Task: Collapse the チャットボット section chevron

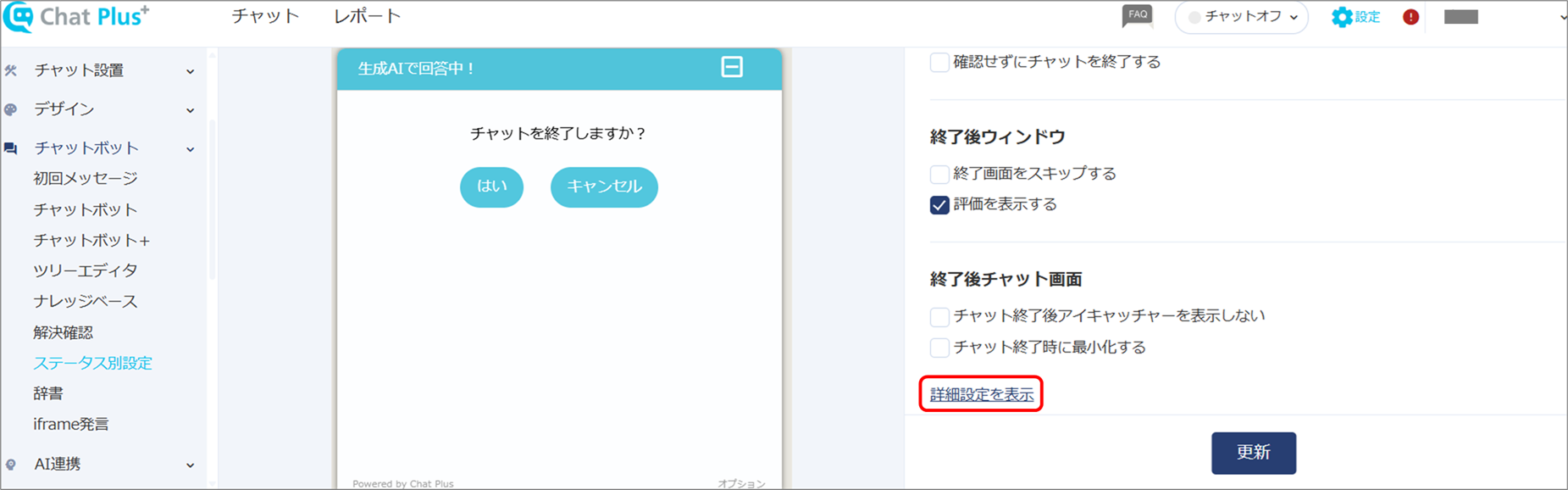Action: (x=190, y=149)
